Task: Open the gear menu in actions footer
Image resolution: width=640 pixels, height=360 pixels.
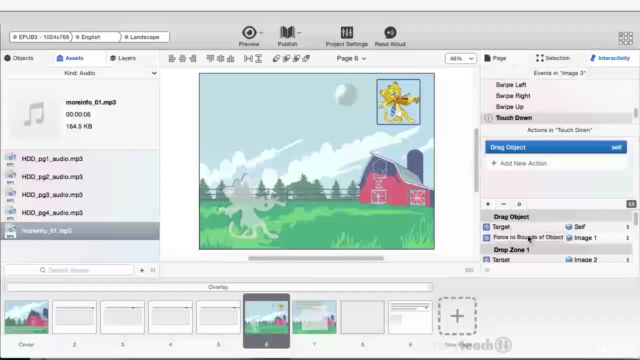Action: point(519,204)
